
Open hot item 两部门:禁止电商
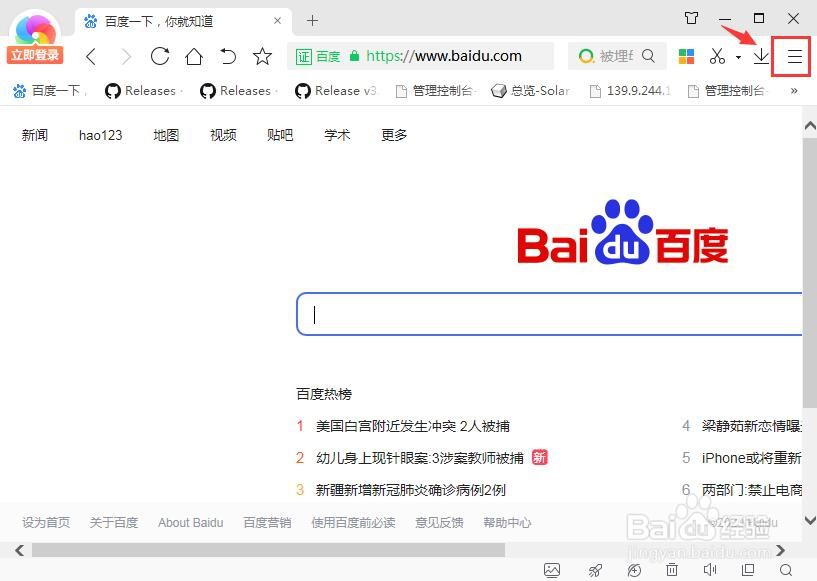coord(751,490)
